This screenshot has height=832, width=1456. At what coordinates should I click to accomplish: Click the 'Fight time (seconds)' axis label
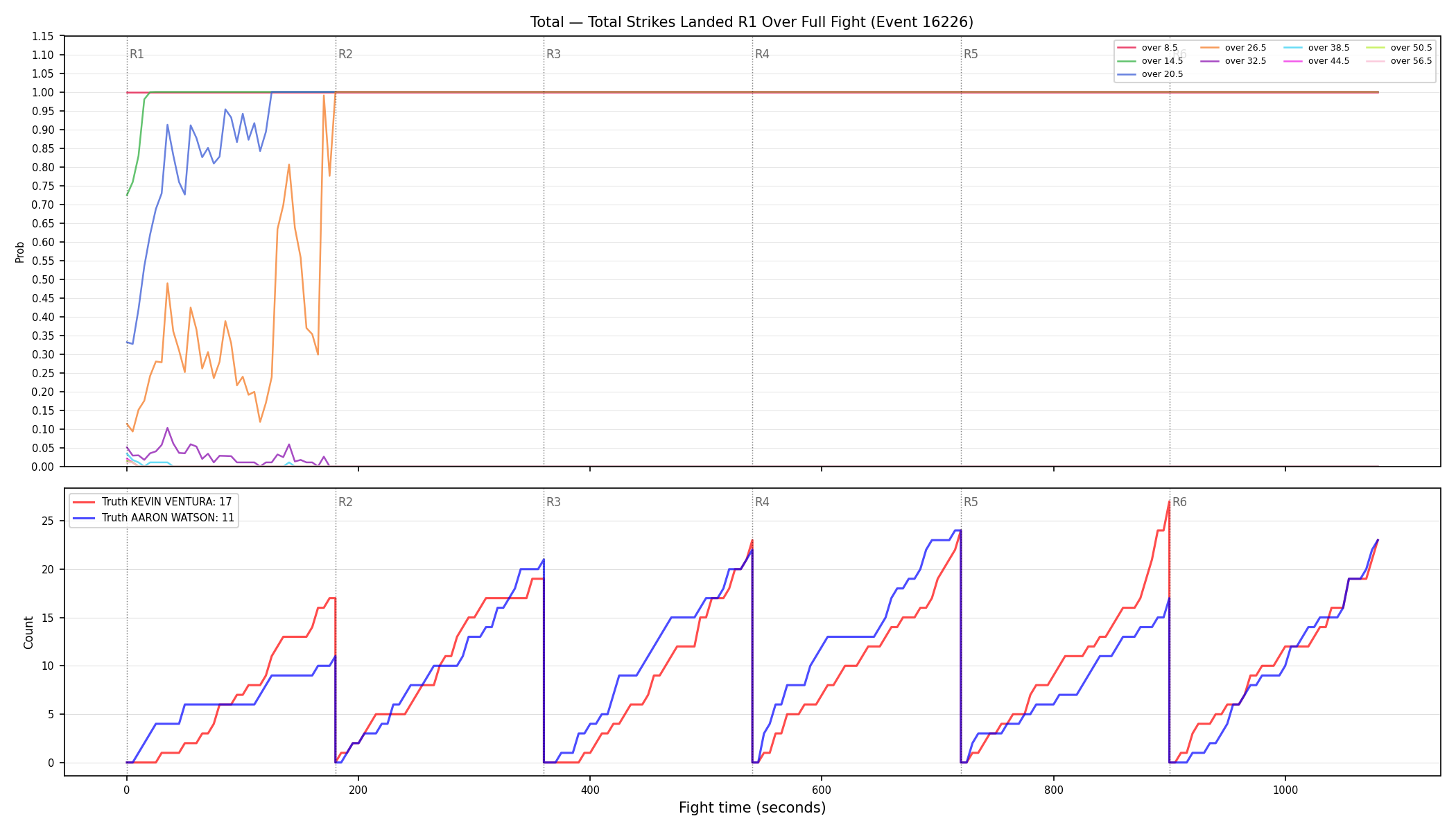click(x=752, y=808)
